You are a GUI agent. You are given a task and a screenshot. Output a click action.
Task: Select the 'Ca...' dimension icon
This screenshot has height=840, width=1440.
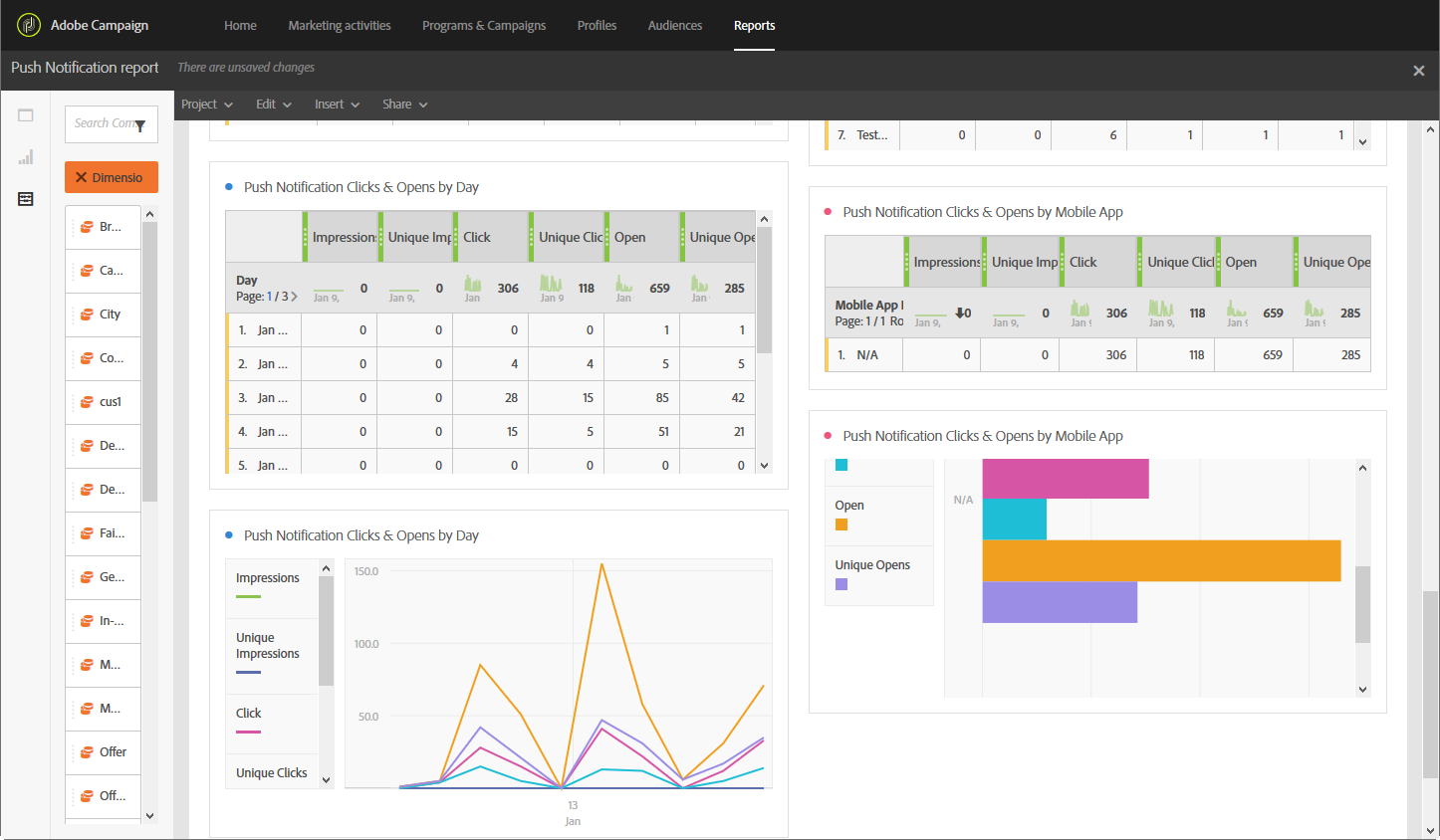(x=88, y=271)
